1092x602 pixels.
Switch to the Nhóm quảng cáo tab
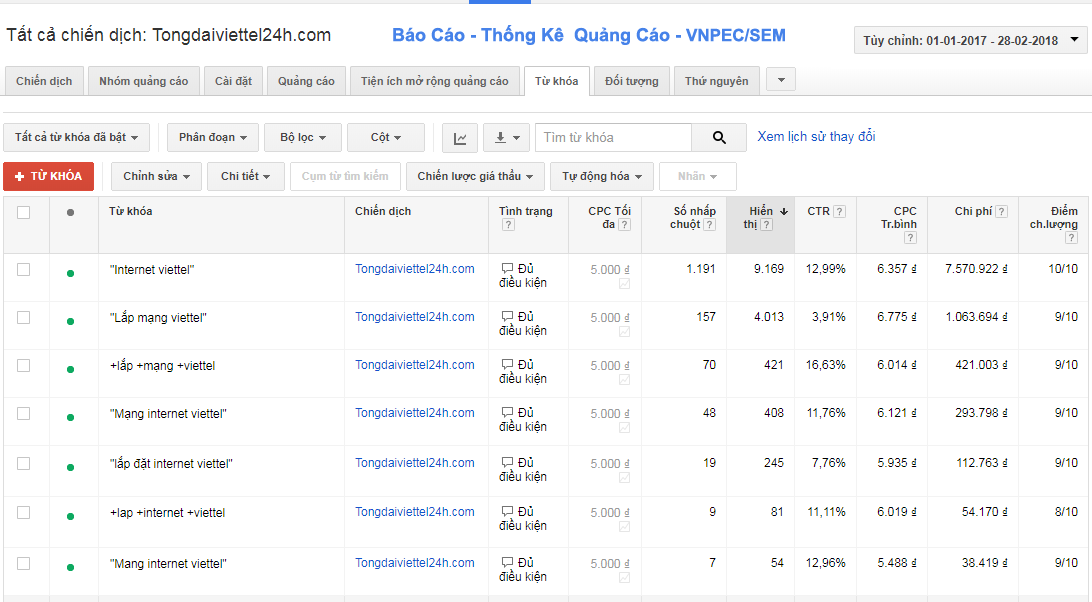pyautogui.click(x=143, y=81)
